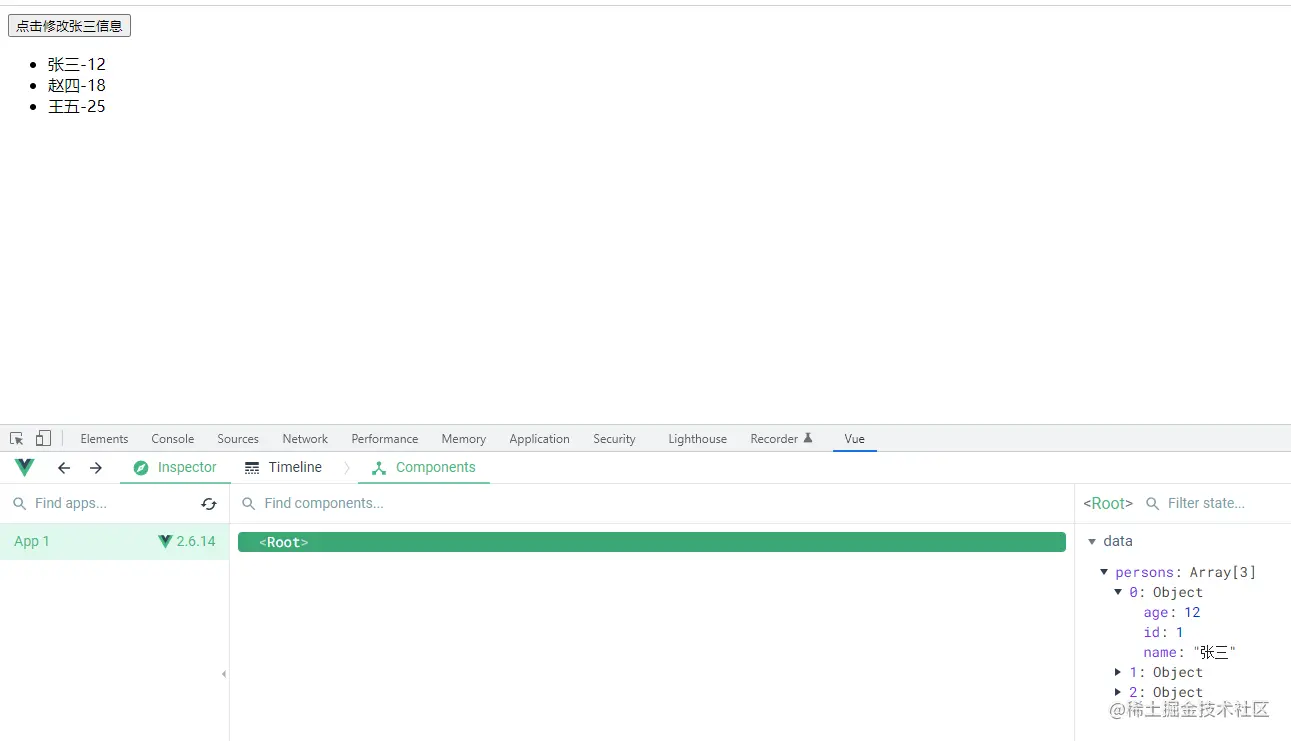The image size is (1291, 741).
Task: Switch to the Timeline view
Action: point(283,467)
